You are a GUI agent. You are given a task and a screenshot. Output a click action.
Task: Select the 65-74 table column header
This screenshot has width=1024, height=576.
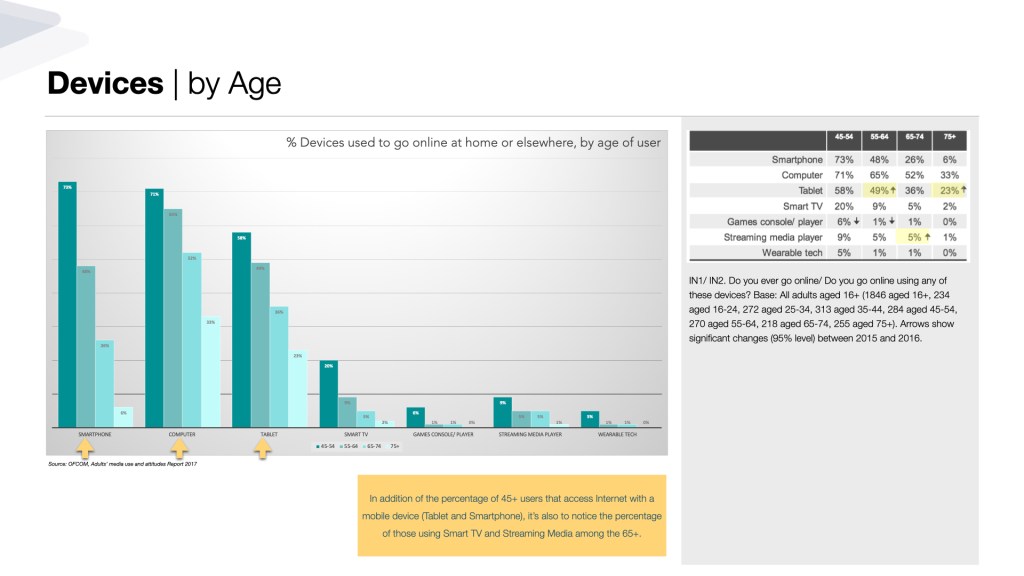[913, 135]
